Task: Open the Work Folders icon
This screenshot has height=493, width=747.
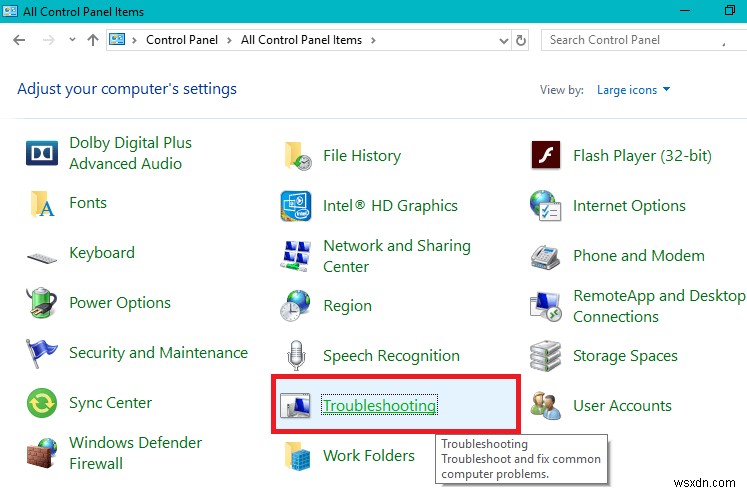Action: coord(297,456)
